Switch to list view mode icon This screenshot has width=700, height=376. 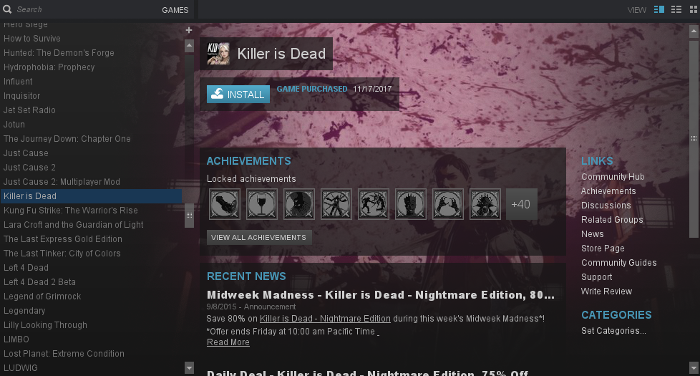pos(676,9)
